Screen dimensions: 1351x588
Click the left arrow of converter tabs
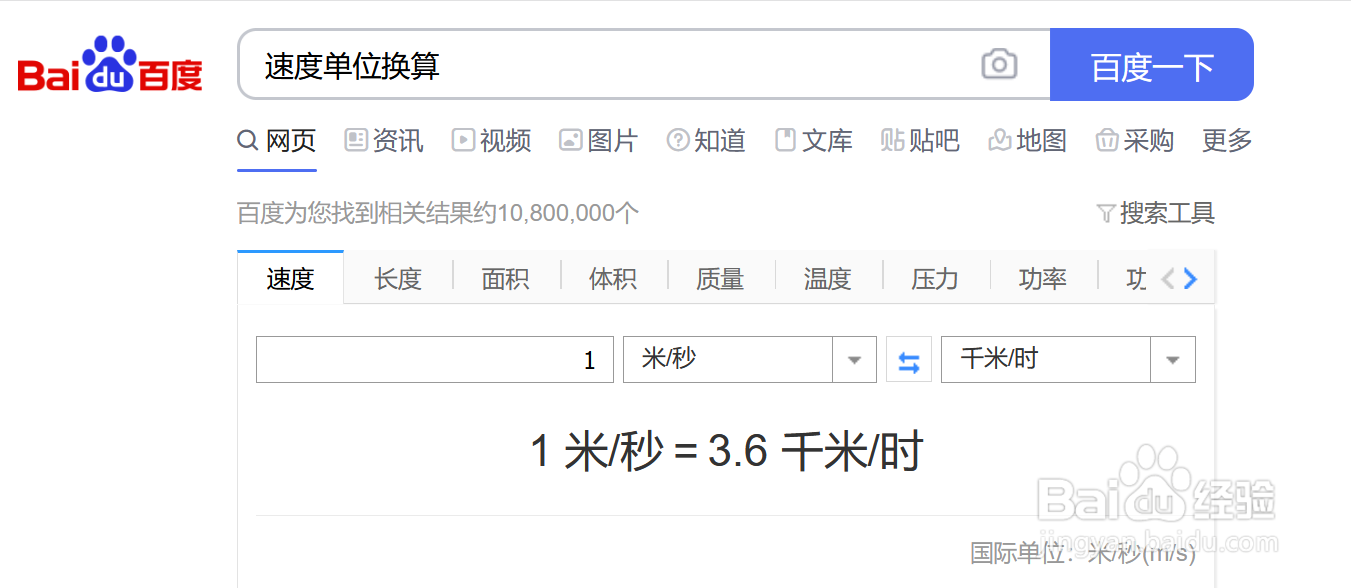click(1167, 279)
